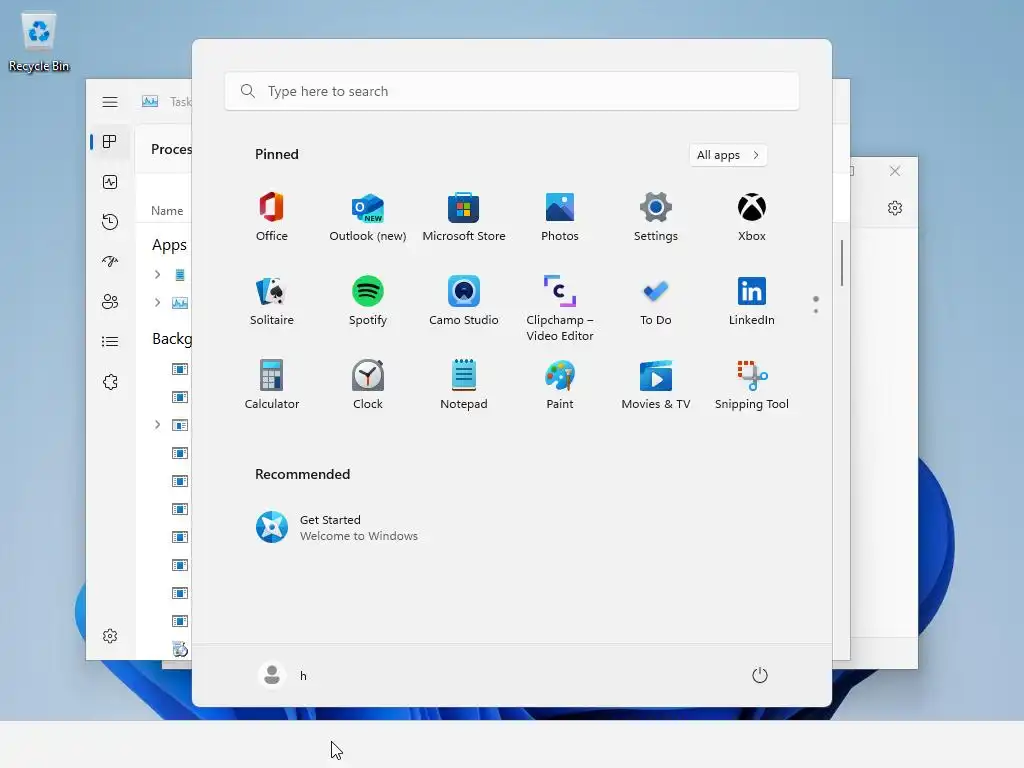The image size is (1024, 768).
Task: Open Notepad
Action: (x=464, y=385)
